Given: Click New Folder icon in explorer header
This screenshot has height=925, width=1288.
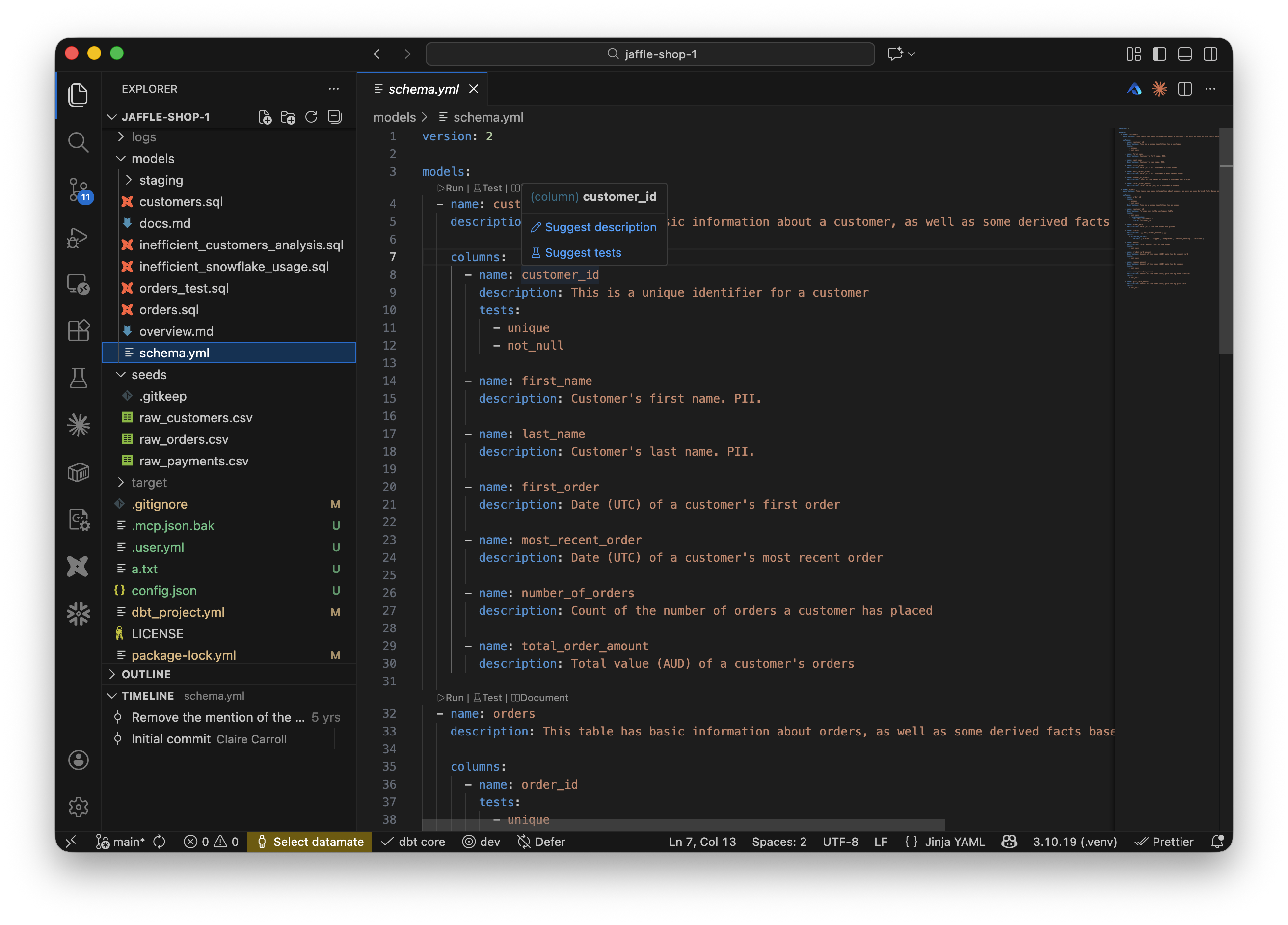Looking at the screenshot, I should [x=288, y=117].
